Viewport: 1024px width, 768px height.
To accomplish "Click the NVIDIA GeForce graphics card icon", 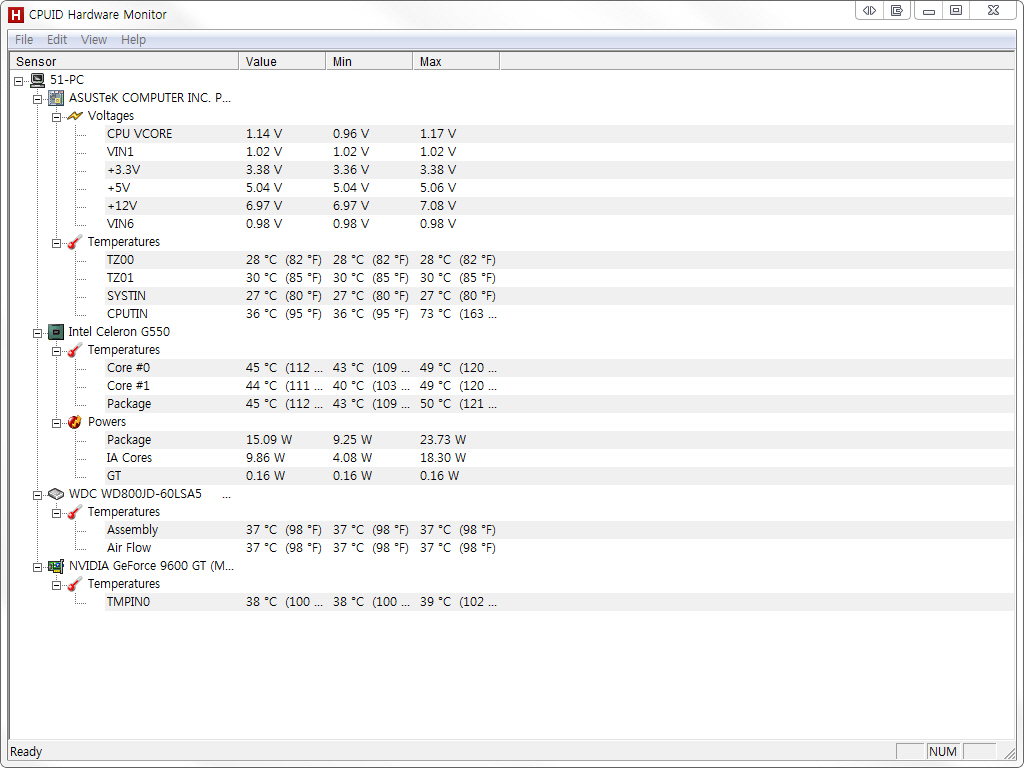I will (56, 566).
